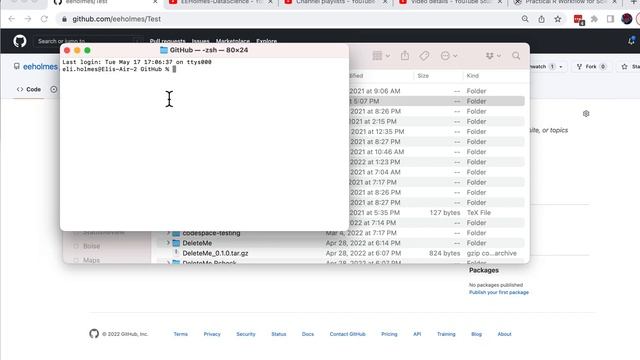This screenshot has height=360, width=640.
Task: Click the Chrome profile avatar
Action: click(x=627, y=19)
